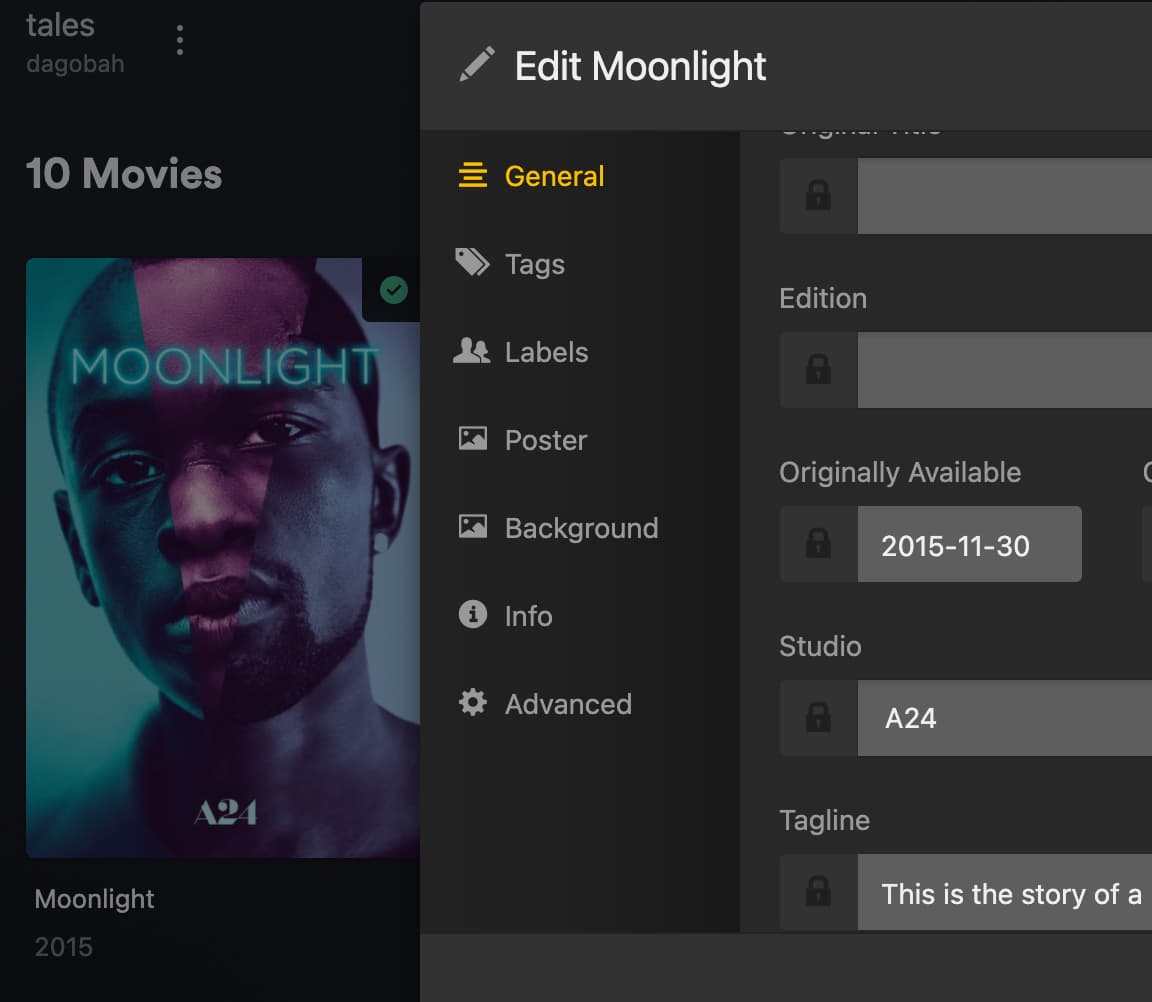This screenshot has width=1152, height=1002.
Task: Click the Originally Available label
Action: (900, 472)
